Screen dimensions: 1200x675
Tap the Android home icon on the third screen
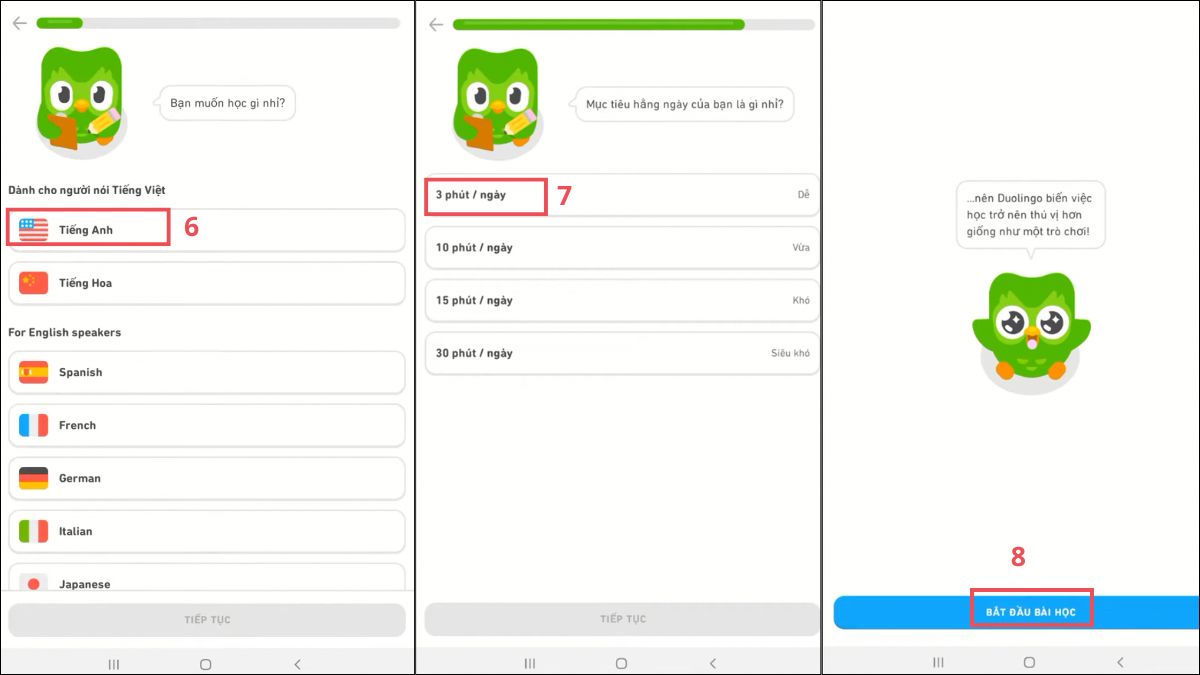pos(1029,662)
